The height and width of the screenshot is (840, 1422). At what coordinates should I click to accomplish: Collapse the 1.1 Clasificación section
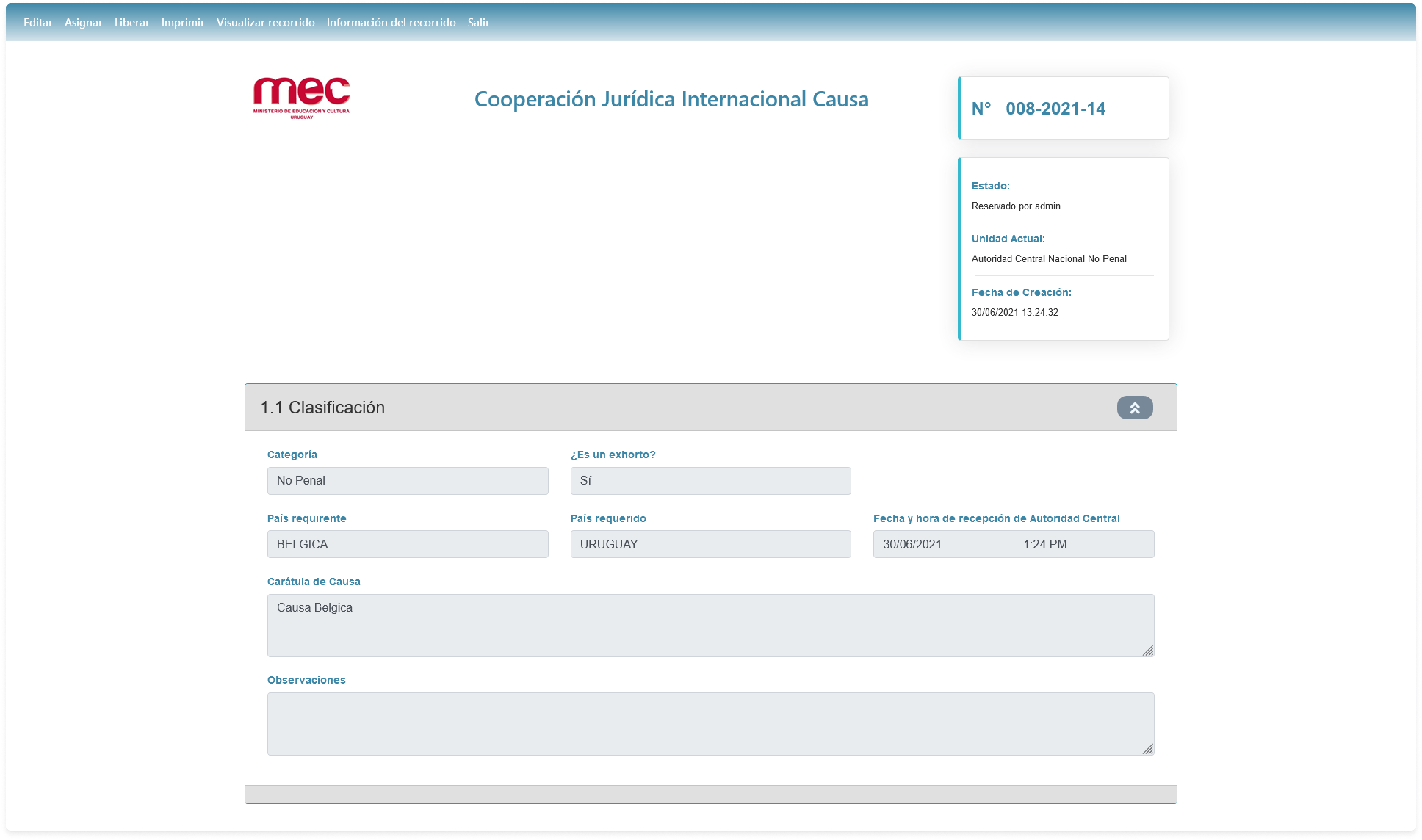click(x=1134, y=408)
